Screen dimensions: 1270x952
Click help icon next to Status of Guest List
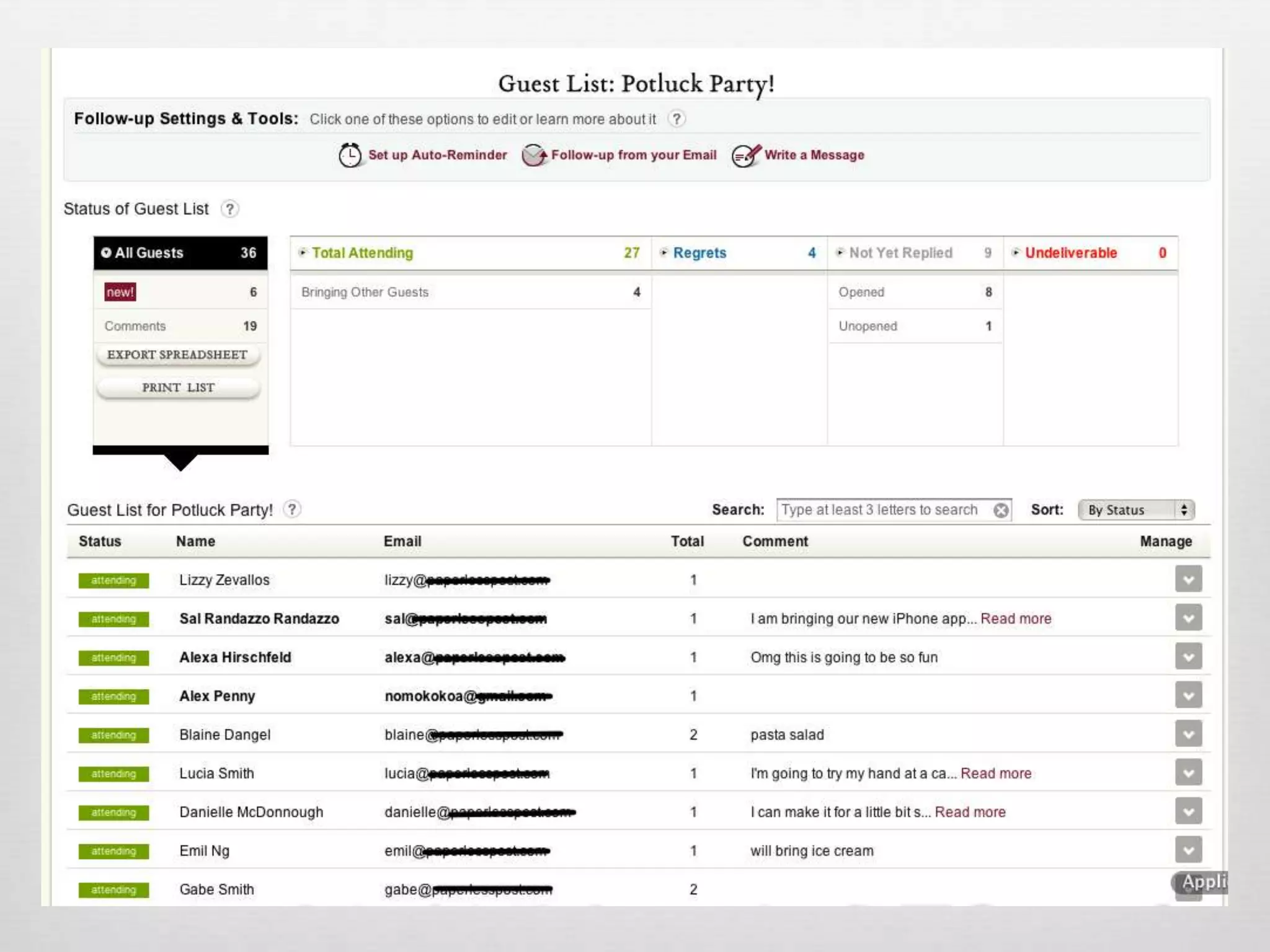click(x=229, y=209)
